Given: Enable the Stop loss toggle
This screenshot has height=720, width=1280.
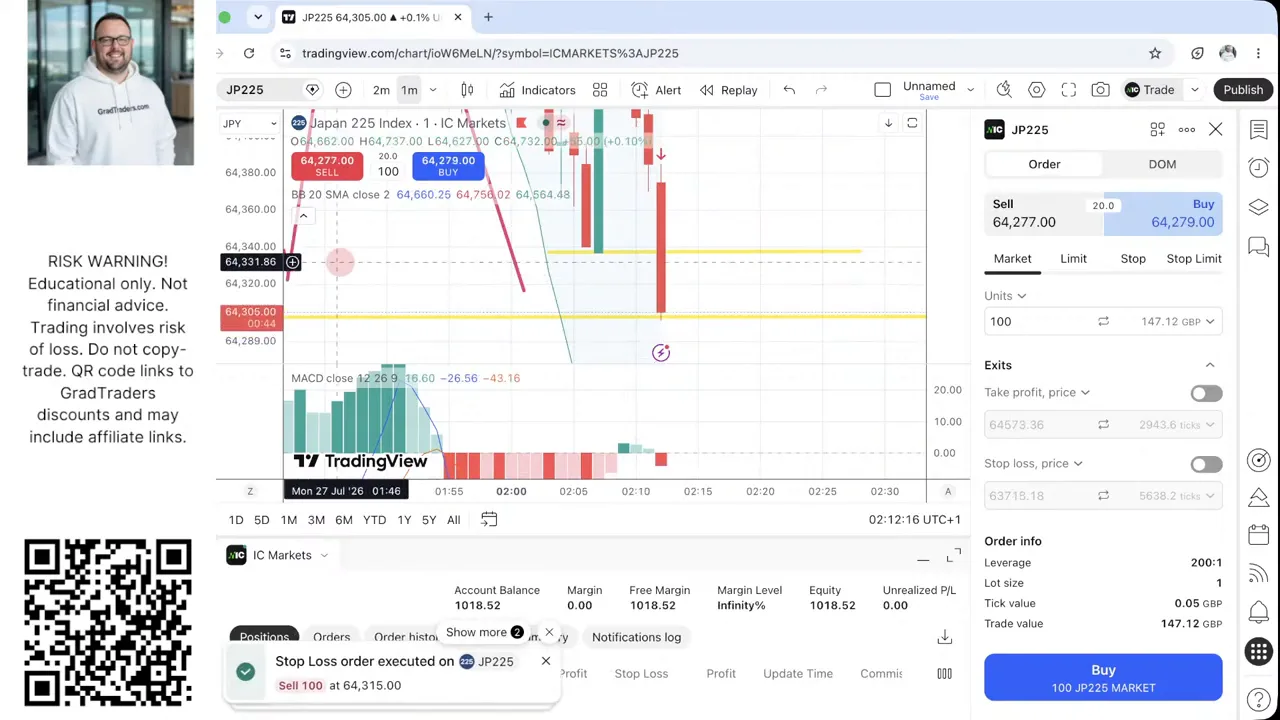Looking at the screenshot, I should (1206, 464).
